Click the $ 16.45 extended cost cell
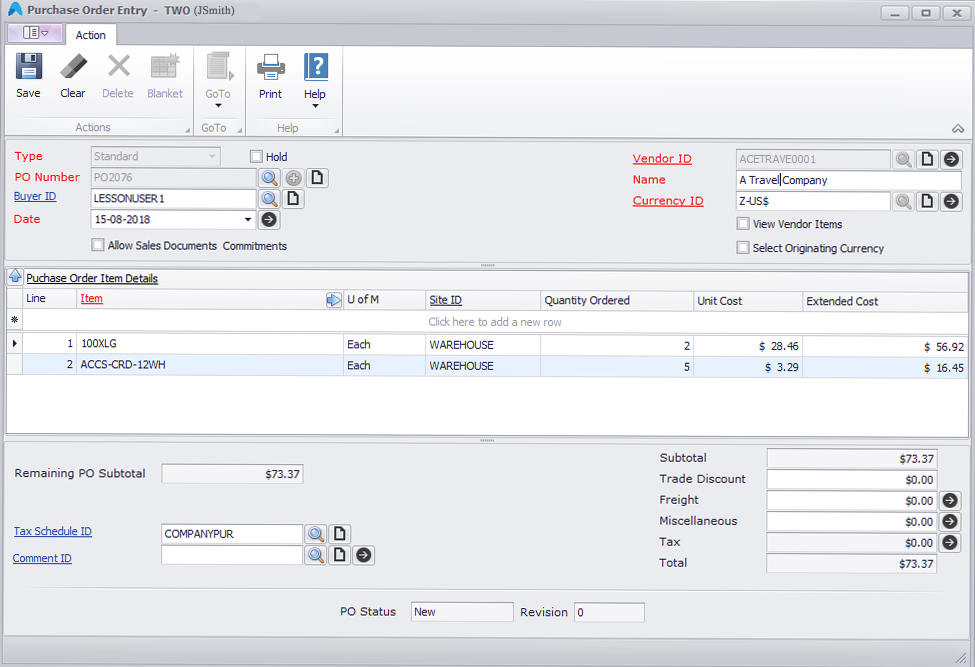 click(885, 367)
